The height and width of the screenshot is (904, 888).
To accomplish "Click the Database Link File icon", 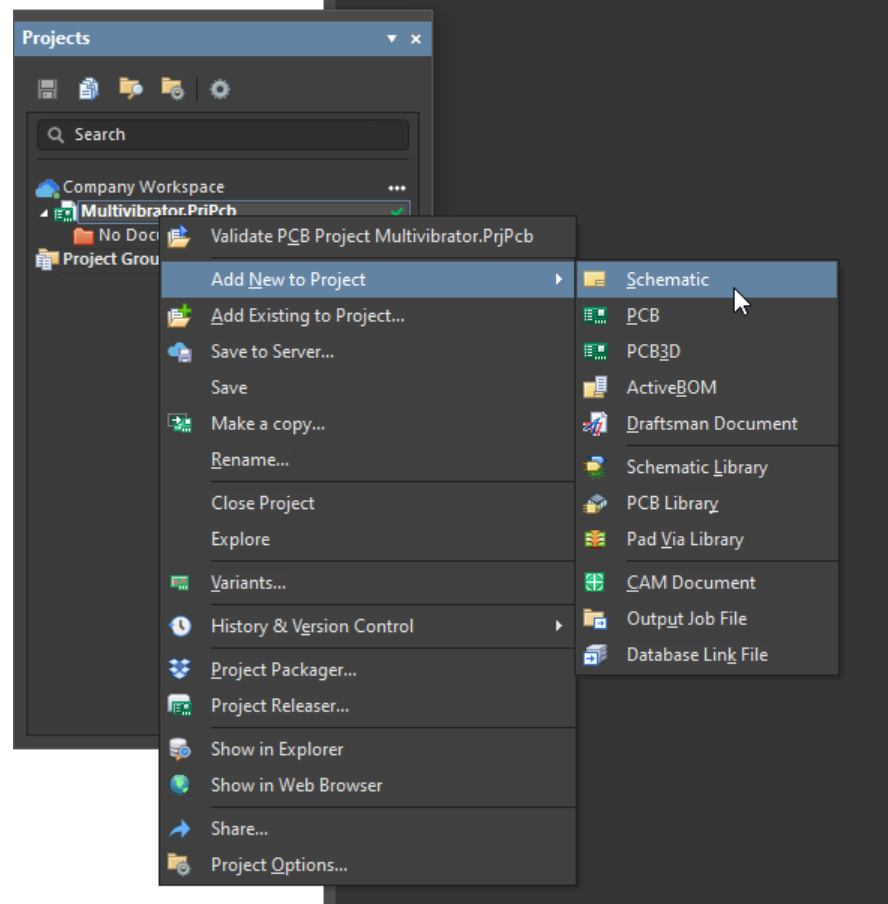I will point(595,655).
